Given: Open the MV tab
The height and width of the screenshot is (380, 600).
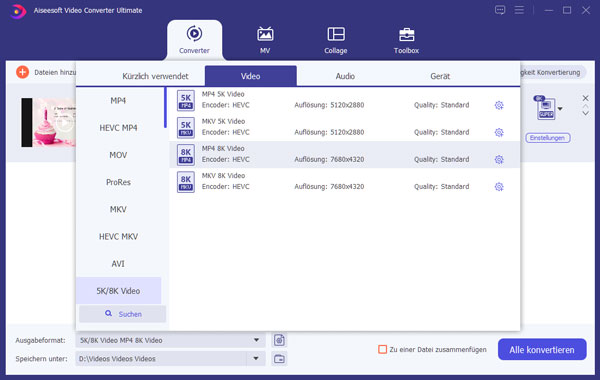Looking at the screenshot, I should pos(265,40).
